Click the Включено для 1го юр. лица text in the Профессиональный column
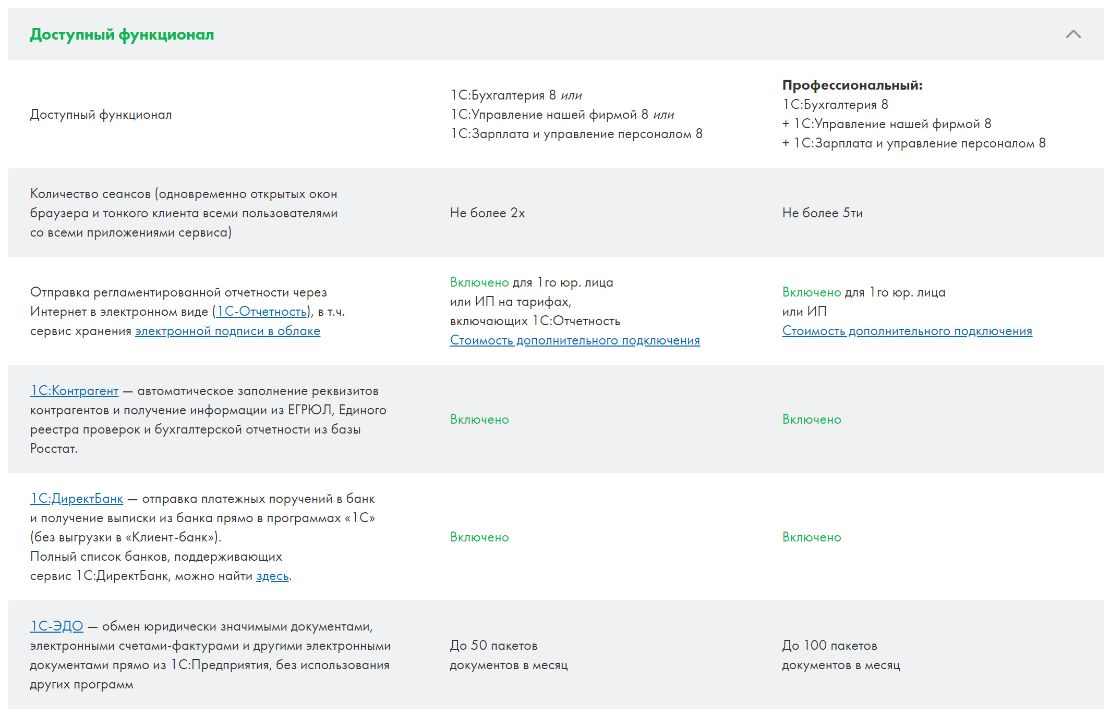The image size is (1110, 715). [x=864, y=292]
